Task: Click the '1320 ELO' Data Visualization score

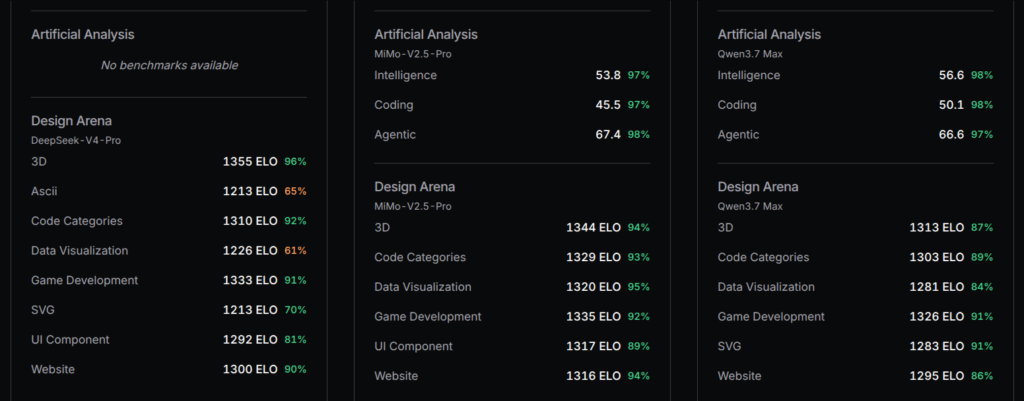Action: (x=594, y=287)
